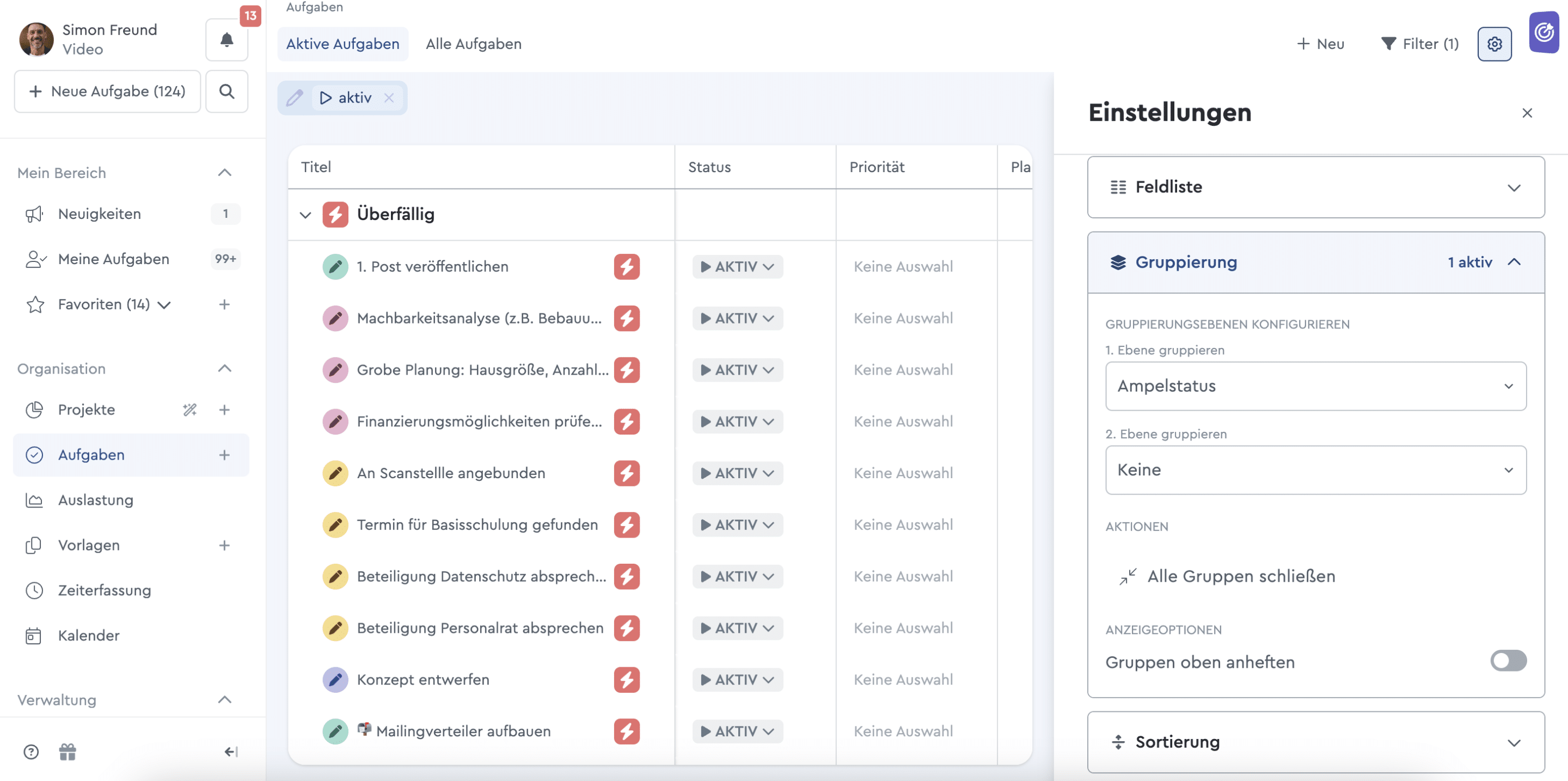
Task: Click the help question mark icon
Action: click(x=31, y=752)
